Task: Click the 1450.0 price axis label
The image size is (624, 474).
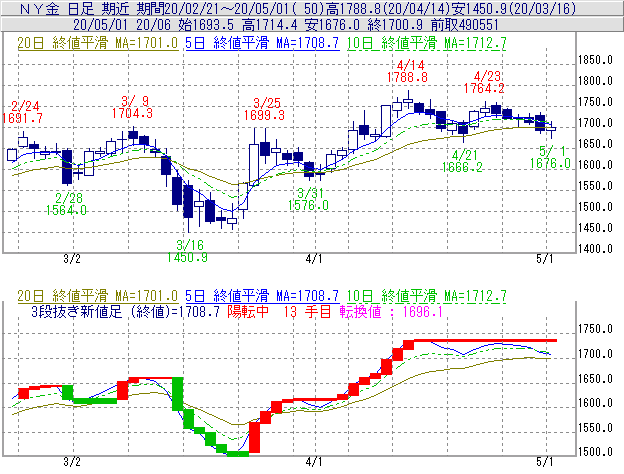Action: pyautogui.click(x=595, y=228)
